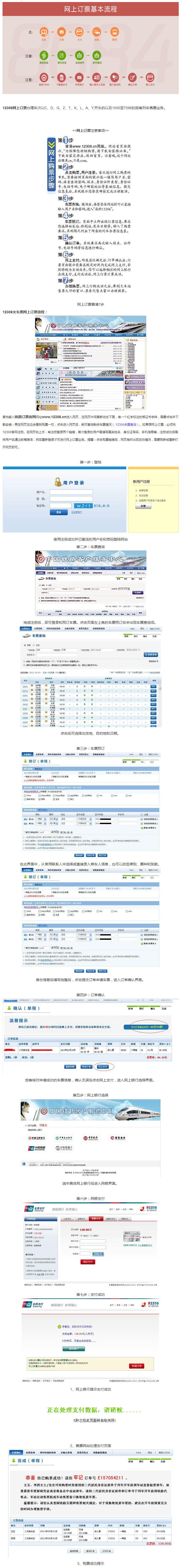The height and width of the screenshot is (1568, 181).
Task: Click the green 发送邮件 registration icon
Action: point(79,55)
